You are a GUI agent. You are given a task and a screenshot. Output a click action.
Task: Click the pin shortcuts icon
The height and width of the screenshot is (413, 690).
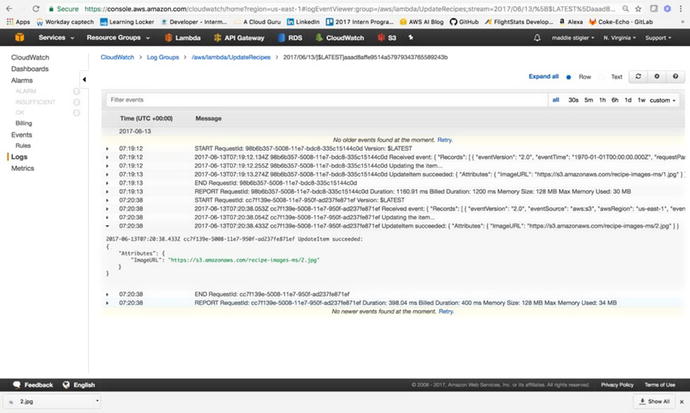pyautogui.click(x=411, y=38)
